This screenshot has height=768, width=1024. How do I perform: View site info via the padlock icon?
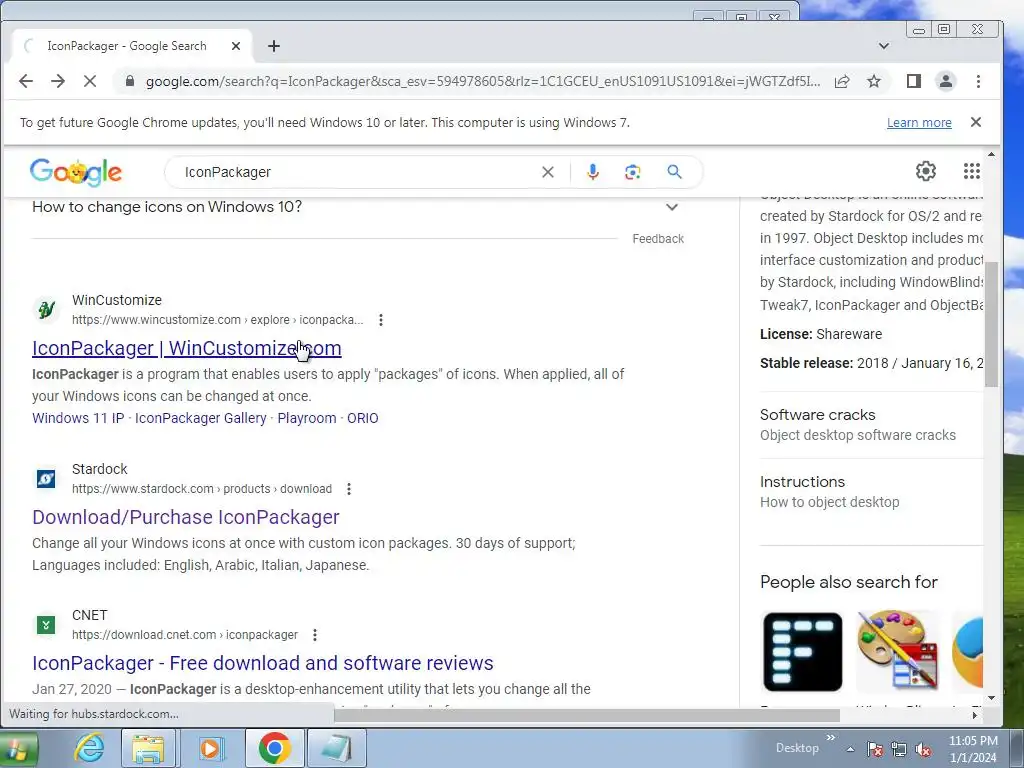pos(130,81)
